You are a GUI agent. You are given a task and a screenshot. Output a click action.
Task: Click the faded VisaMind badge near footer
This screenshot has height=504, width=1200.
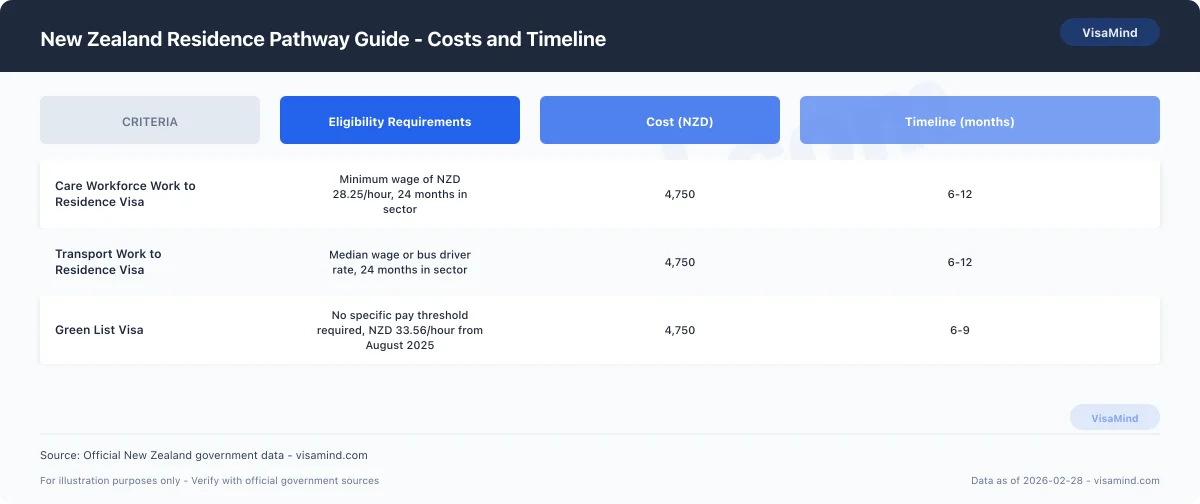click(1115, 418)
